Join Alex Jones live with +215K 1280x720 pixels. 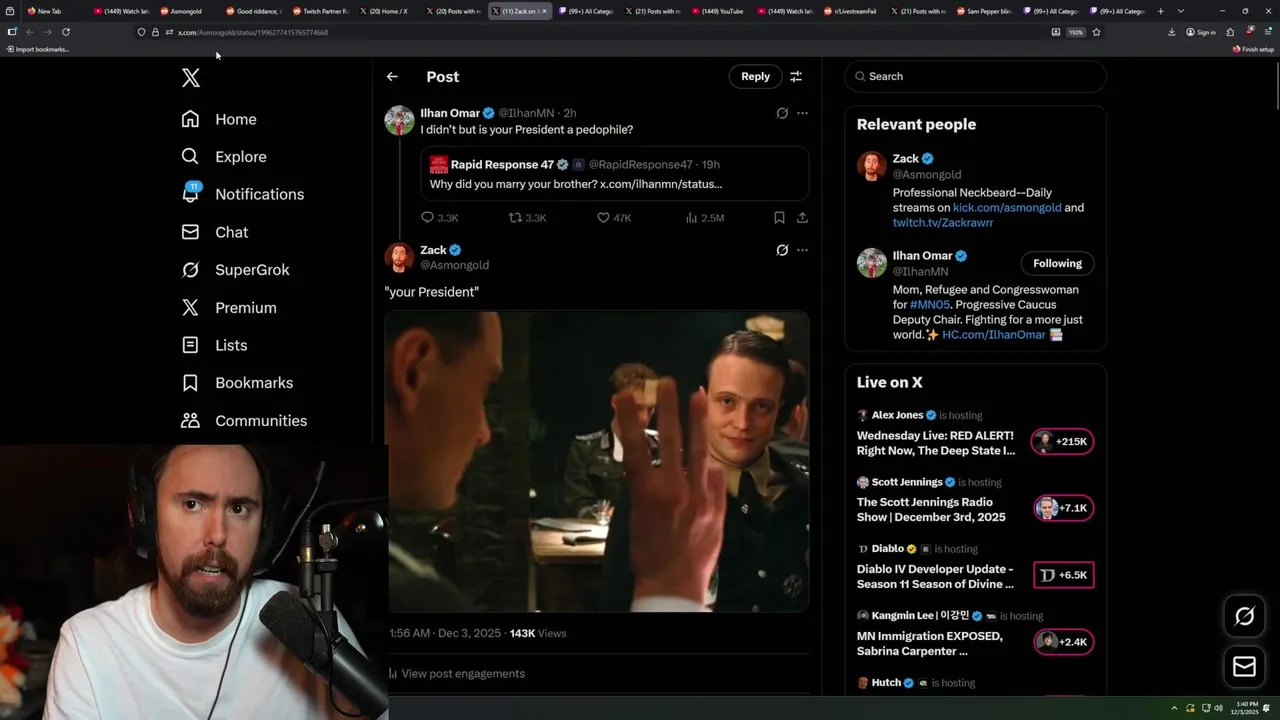click(1063, 441)
